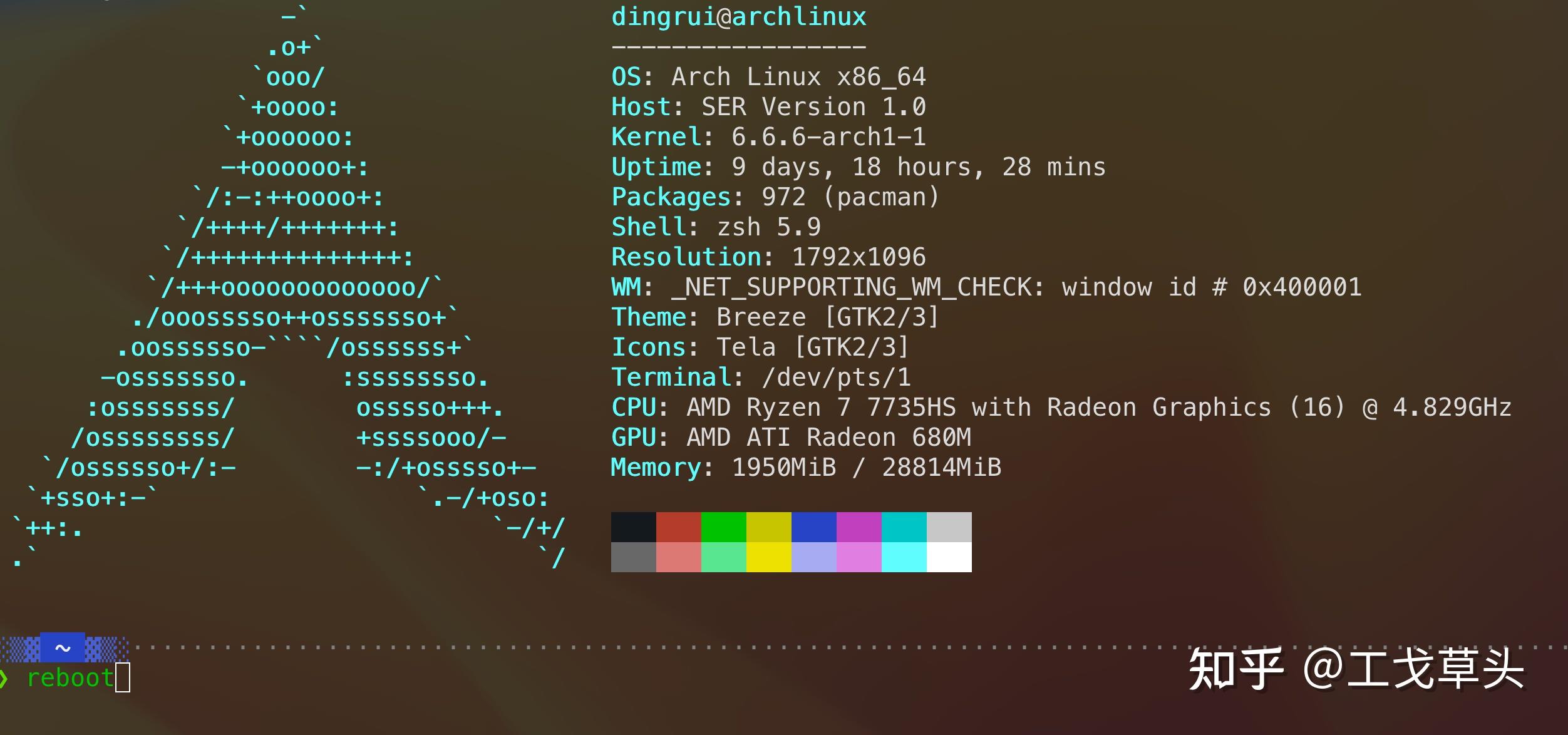Click the Kernel: 6.6.6-arch1-1 line
The height and width of the screenshot is (735, 1568).
coord(768,137)
